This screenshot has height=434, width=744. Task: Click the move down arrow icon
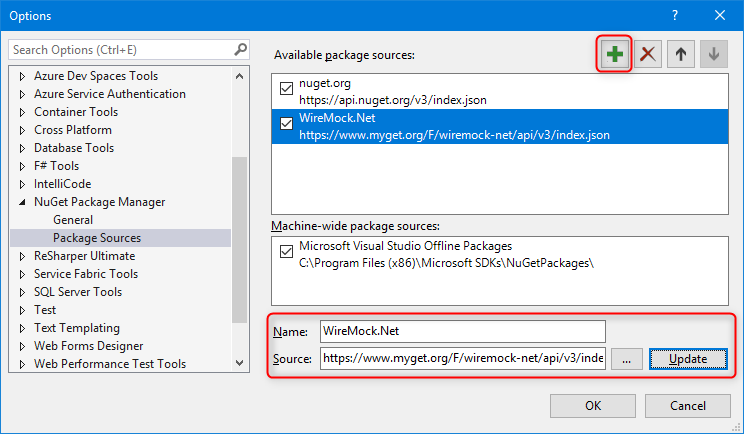(713, 54)
